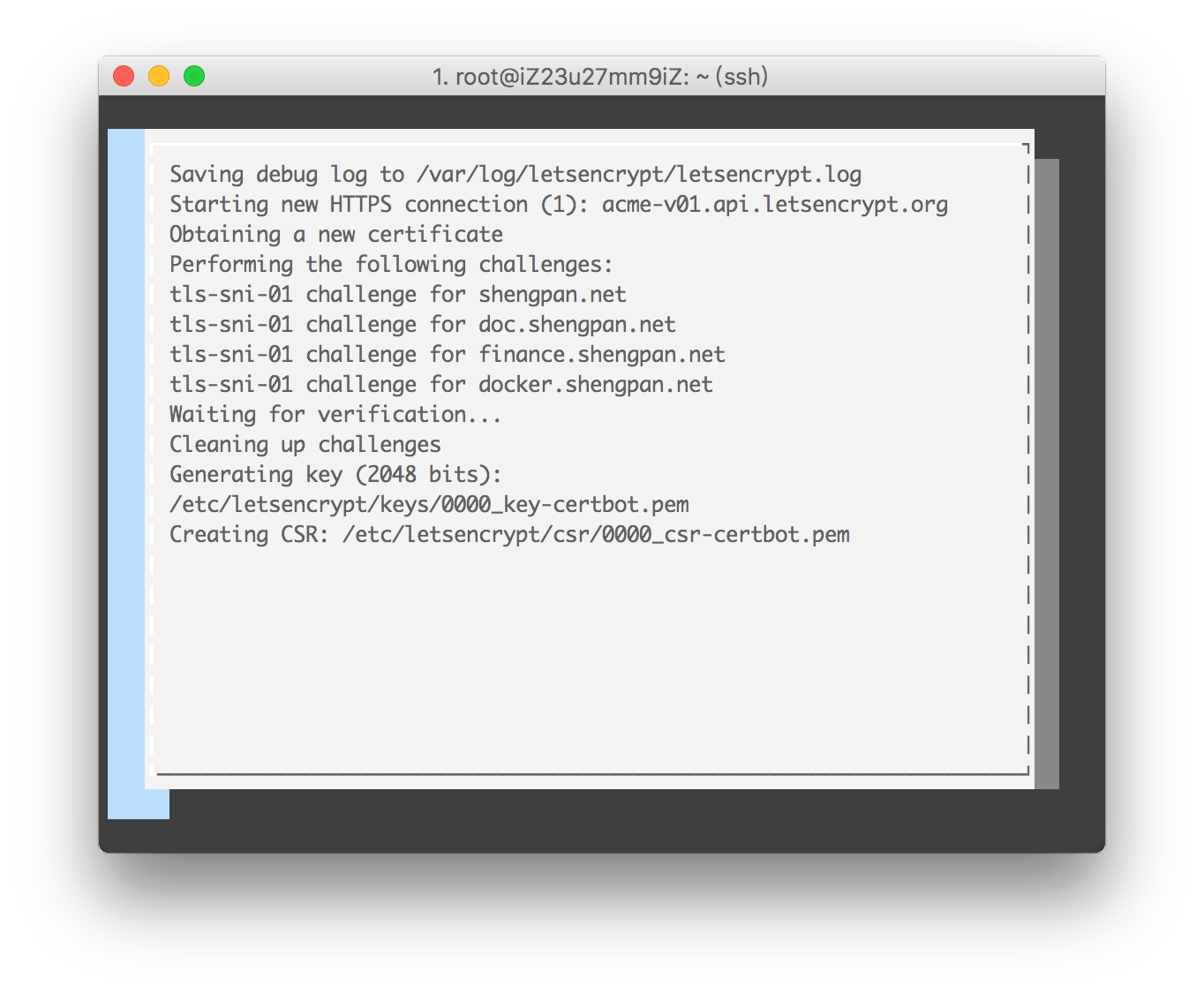Select the 'Starting new HTTPS connection' line

click(x=559, y=205)
